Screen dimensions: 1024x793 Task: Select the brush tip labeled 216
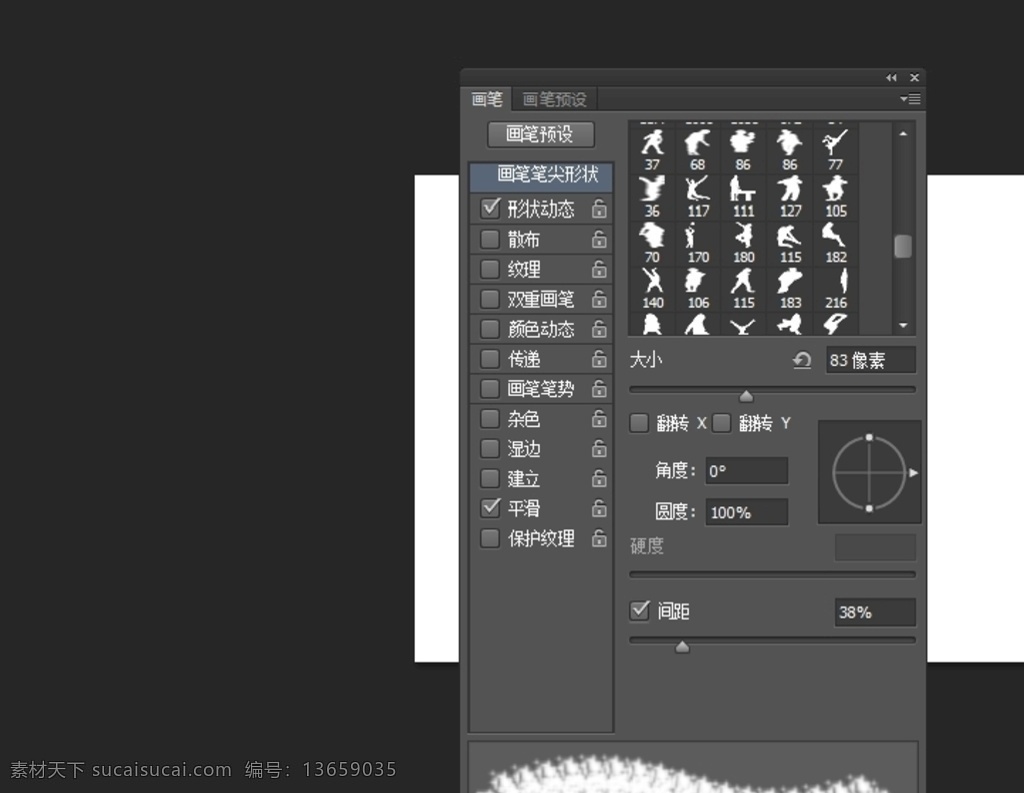tap(836, 289)
